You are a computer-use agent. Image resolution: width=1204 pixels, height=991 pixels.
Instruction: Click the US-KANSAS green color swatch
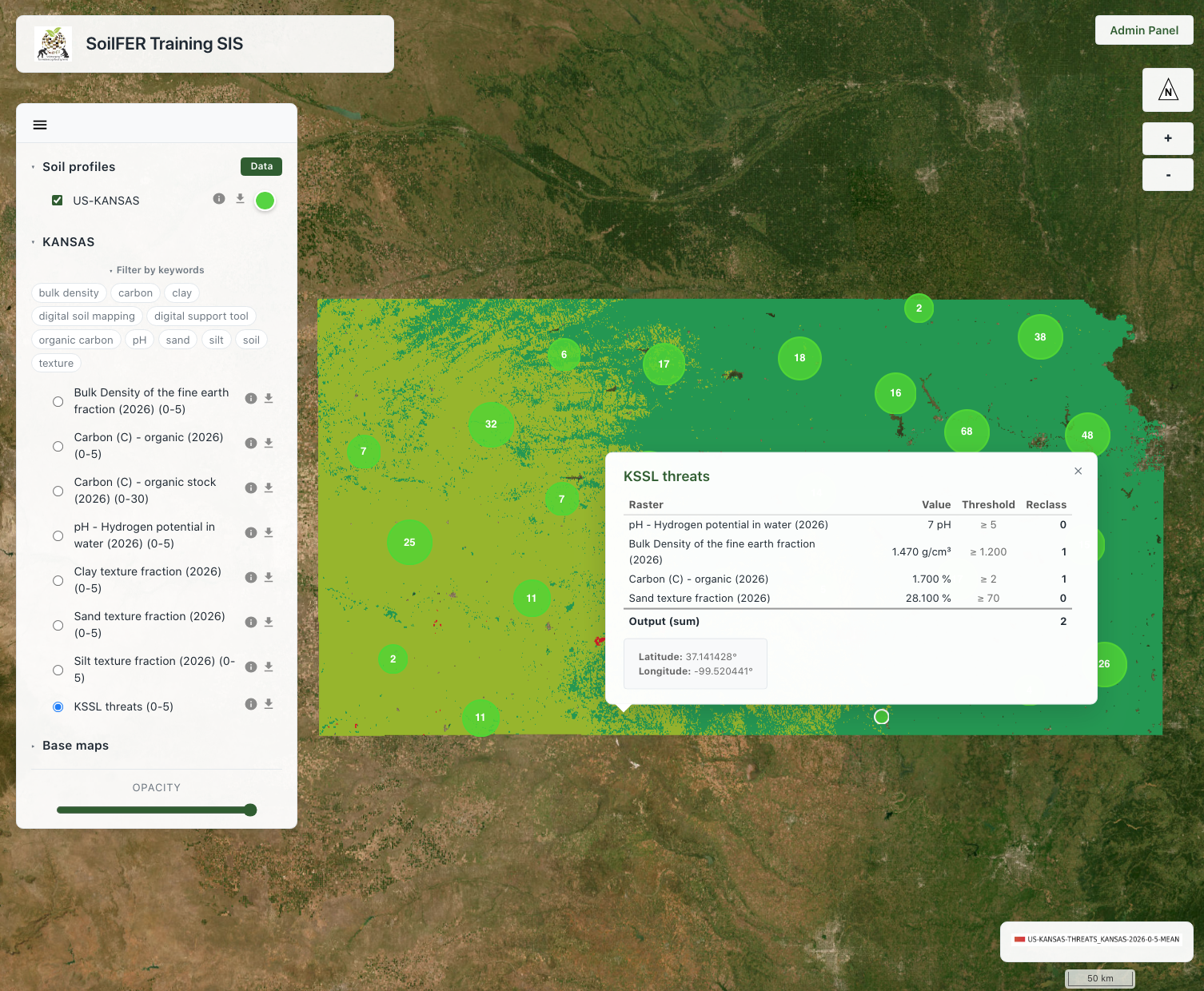(265, 201)
